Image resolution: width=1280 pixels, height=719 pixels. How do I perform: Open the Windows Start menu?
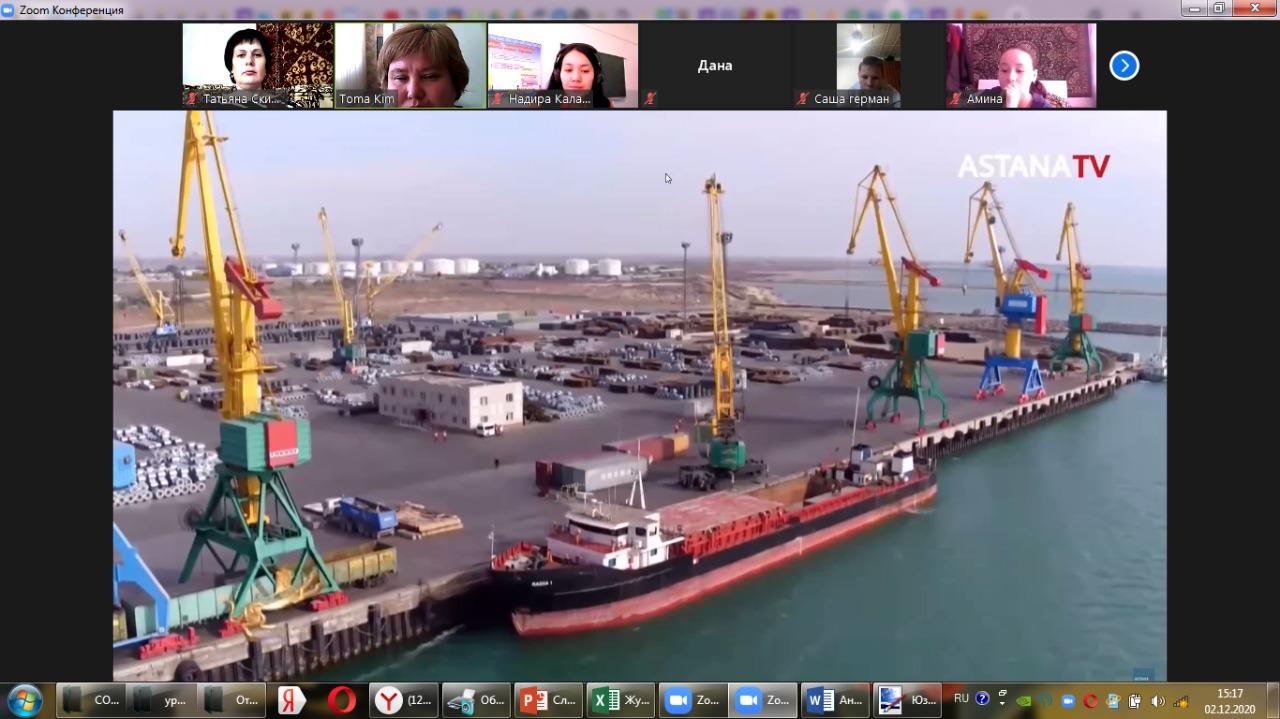click(24, 700)
